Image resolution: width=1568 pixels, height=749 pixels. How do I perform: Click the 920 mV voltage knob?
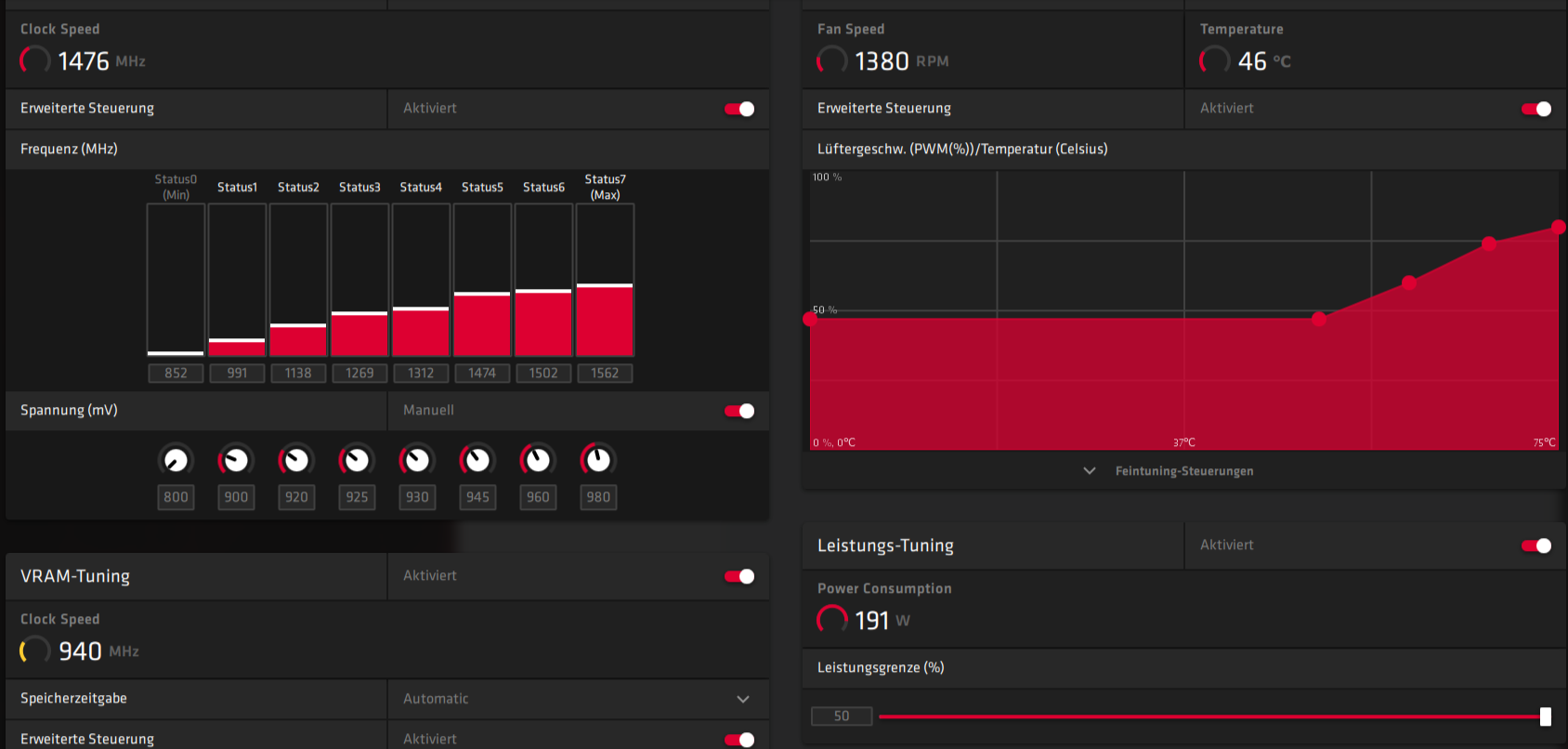tap(296, 460)
